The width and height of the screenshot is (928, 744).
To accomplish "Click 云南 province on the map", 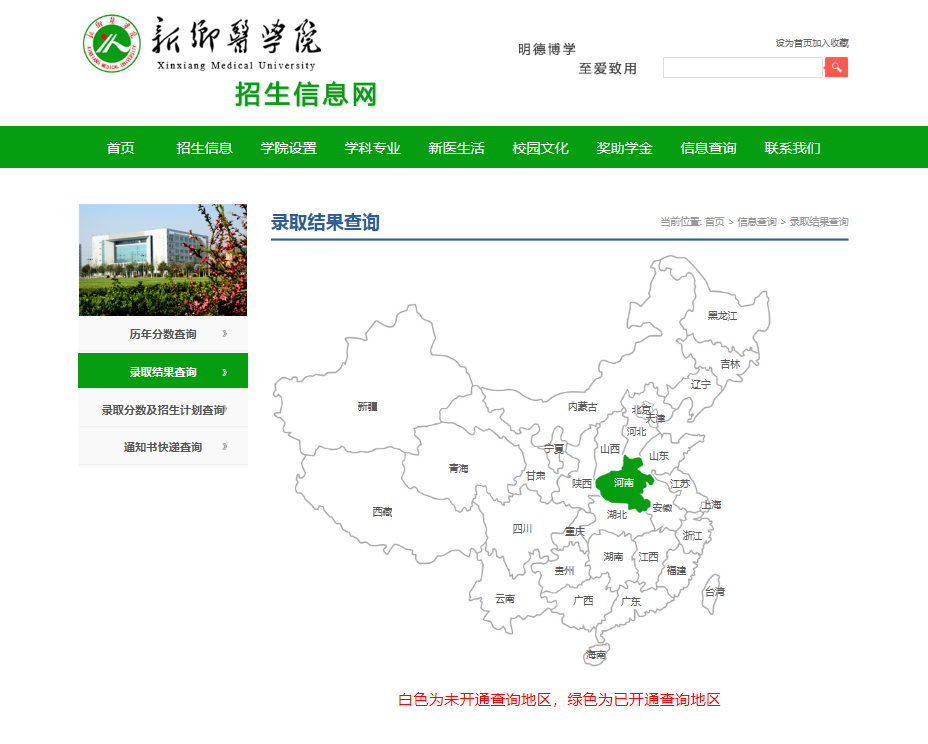I will click(505, 599).
